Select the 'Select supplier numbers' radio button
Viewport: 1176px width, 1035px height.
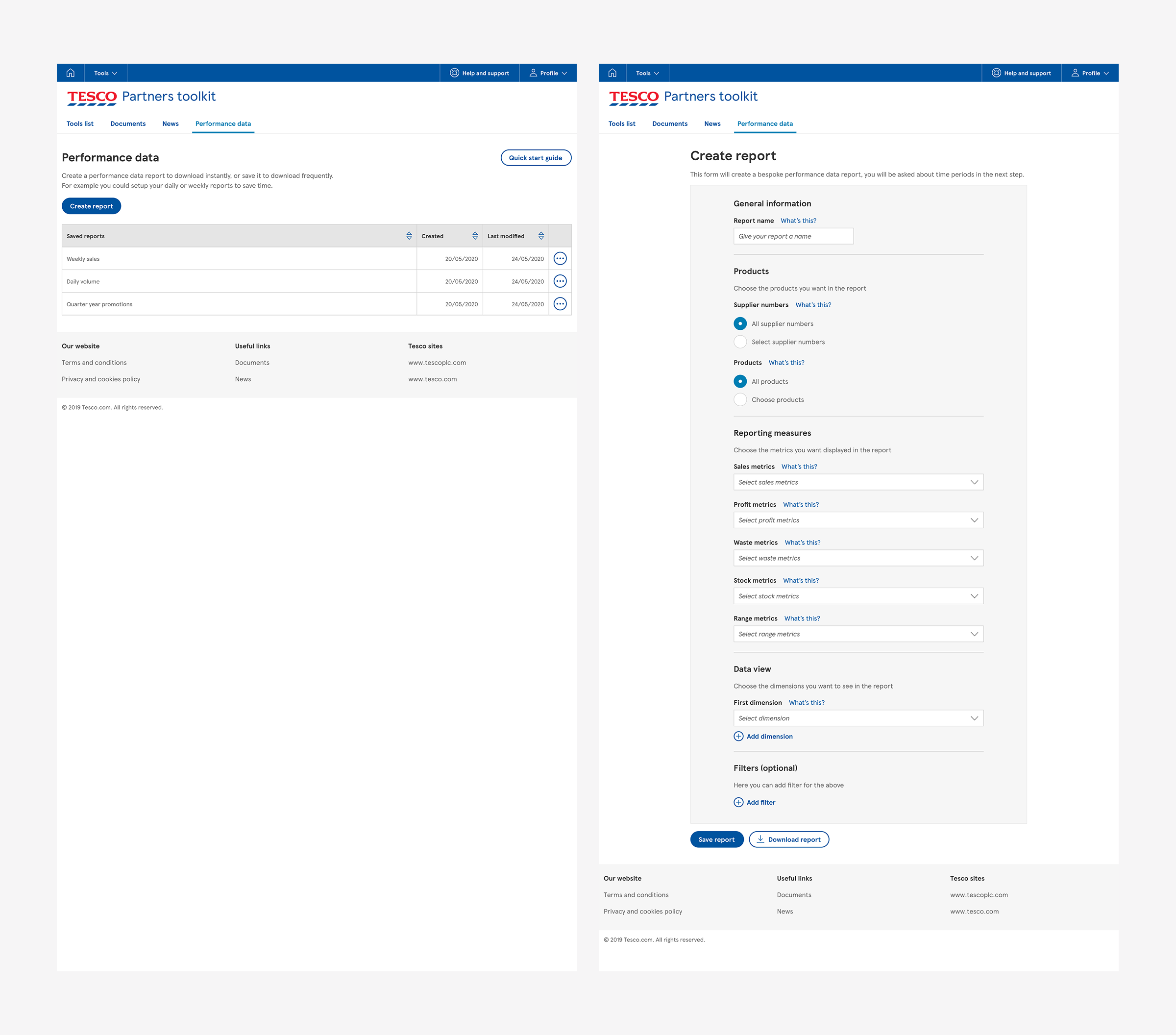[740, 342]
